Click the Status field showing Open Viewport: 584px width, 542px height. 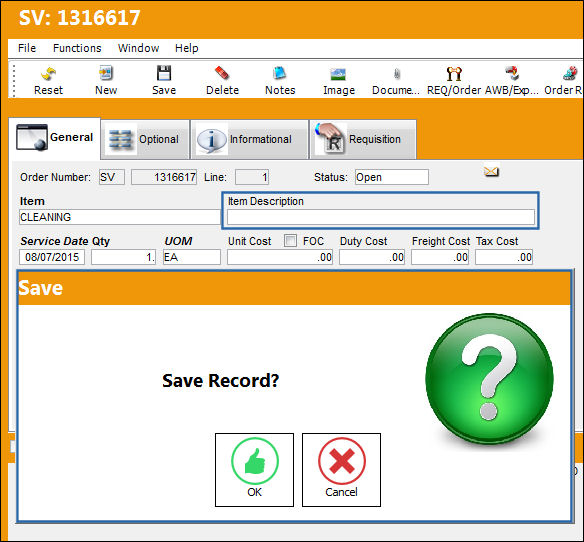[x=391, y=177]
